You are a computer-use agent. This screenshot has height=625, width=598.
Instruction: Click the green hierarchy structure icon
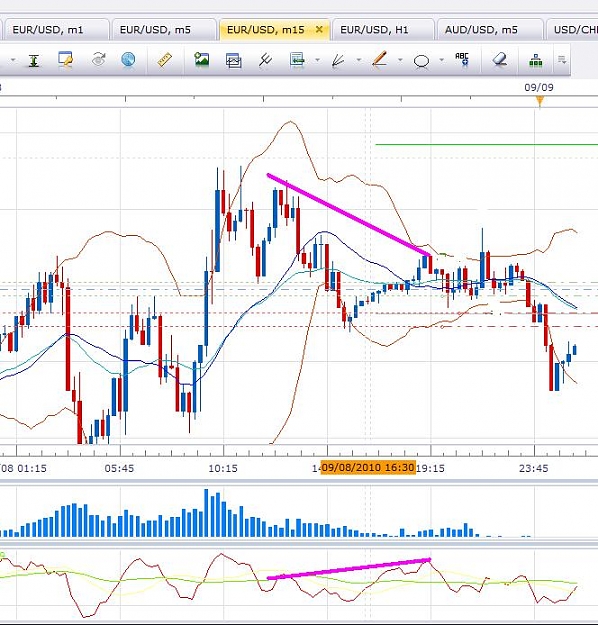535,61
